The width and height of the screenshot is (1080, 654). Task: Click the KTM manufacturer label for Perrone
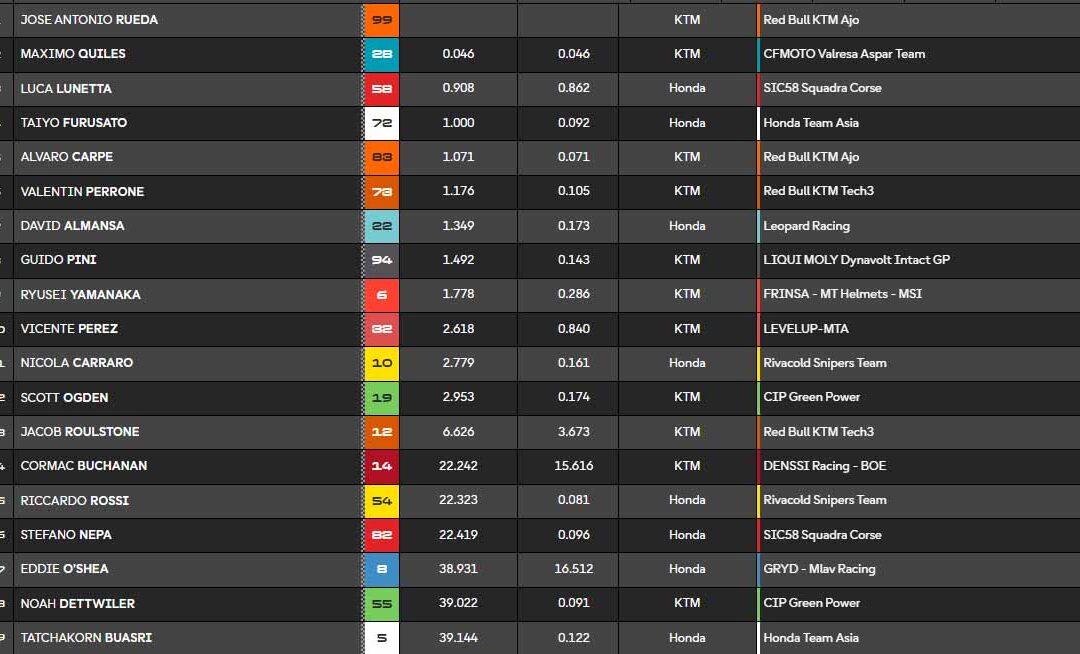[687, 191]
